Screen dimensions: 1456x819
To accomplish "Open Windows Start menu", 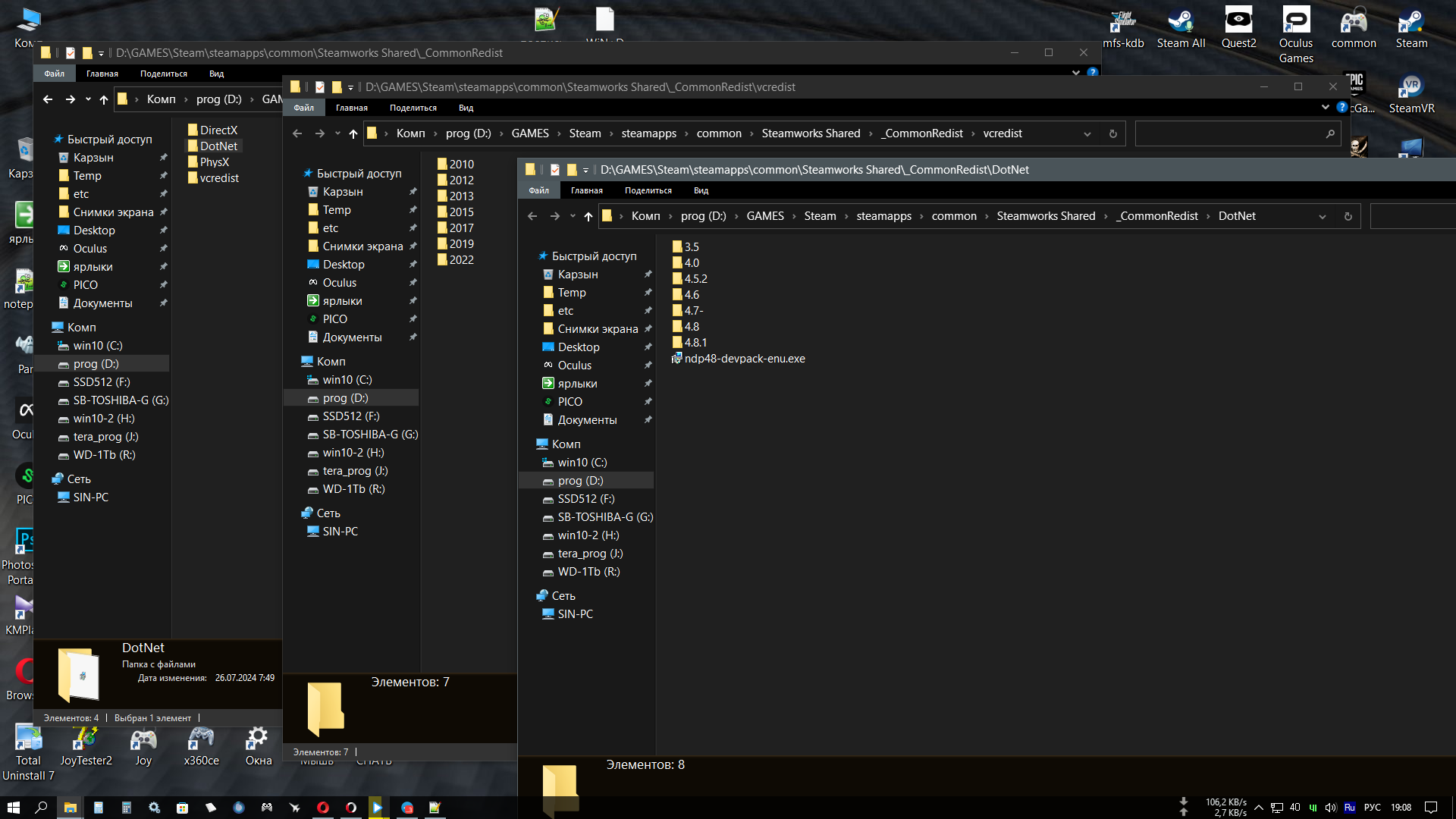I will 13,808.
